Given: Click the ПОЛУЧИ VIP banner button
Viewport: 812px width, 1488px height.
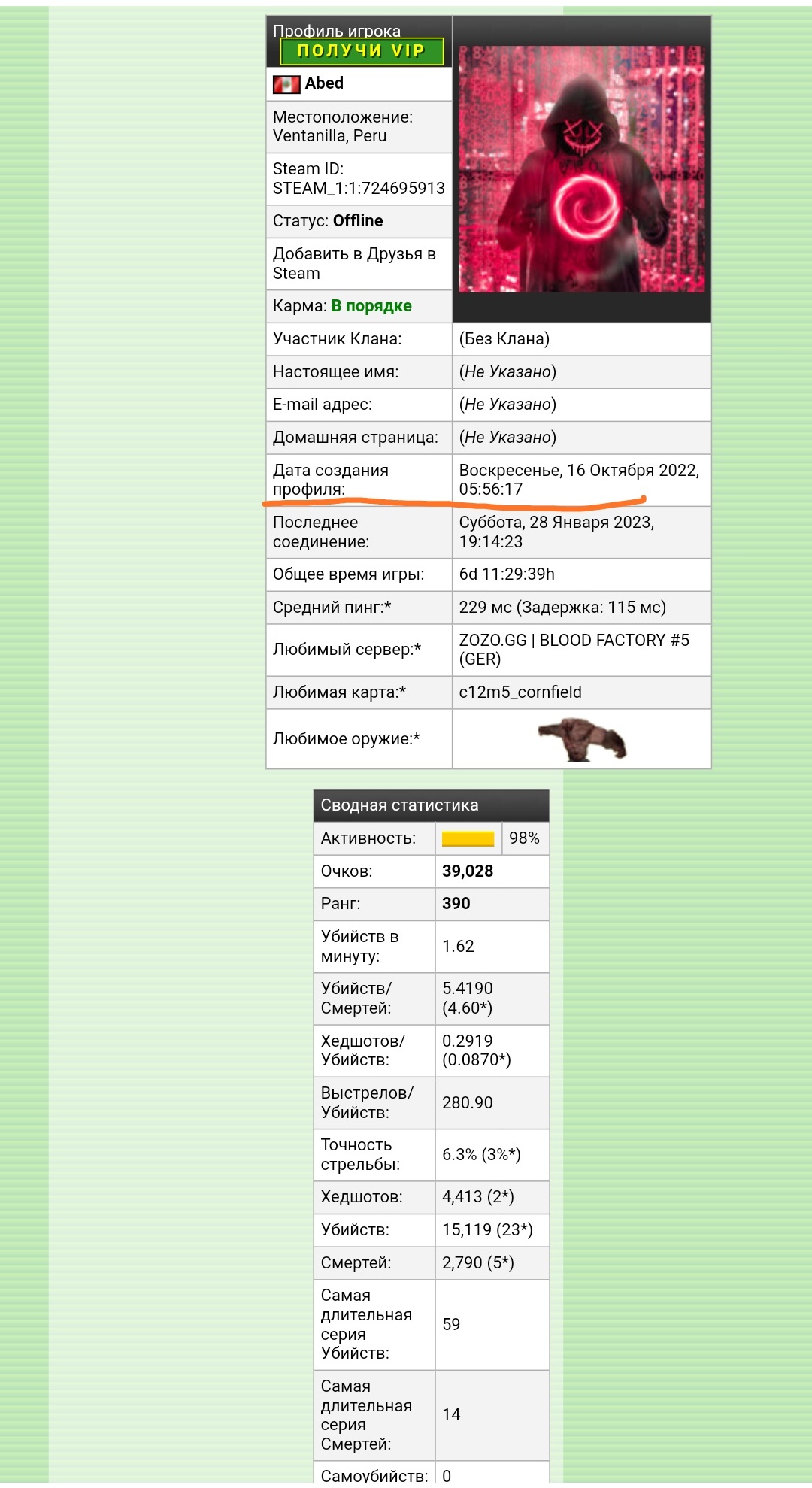Looking at the screenshot, I should 361,51.
